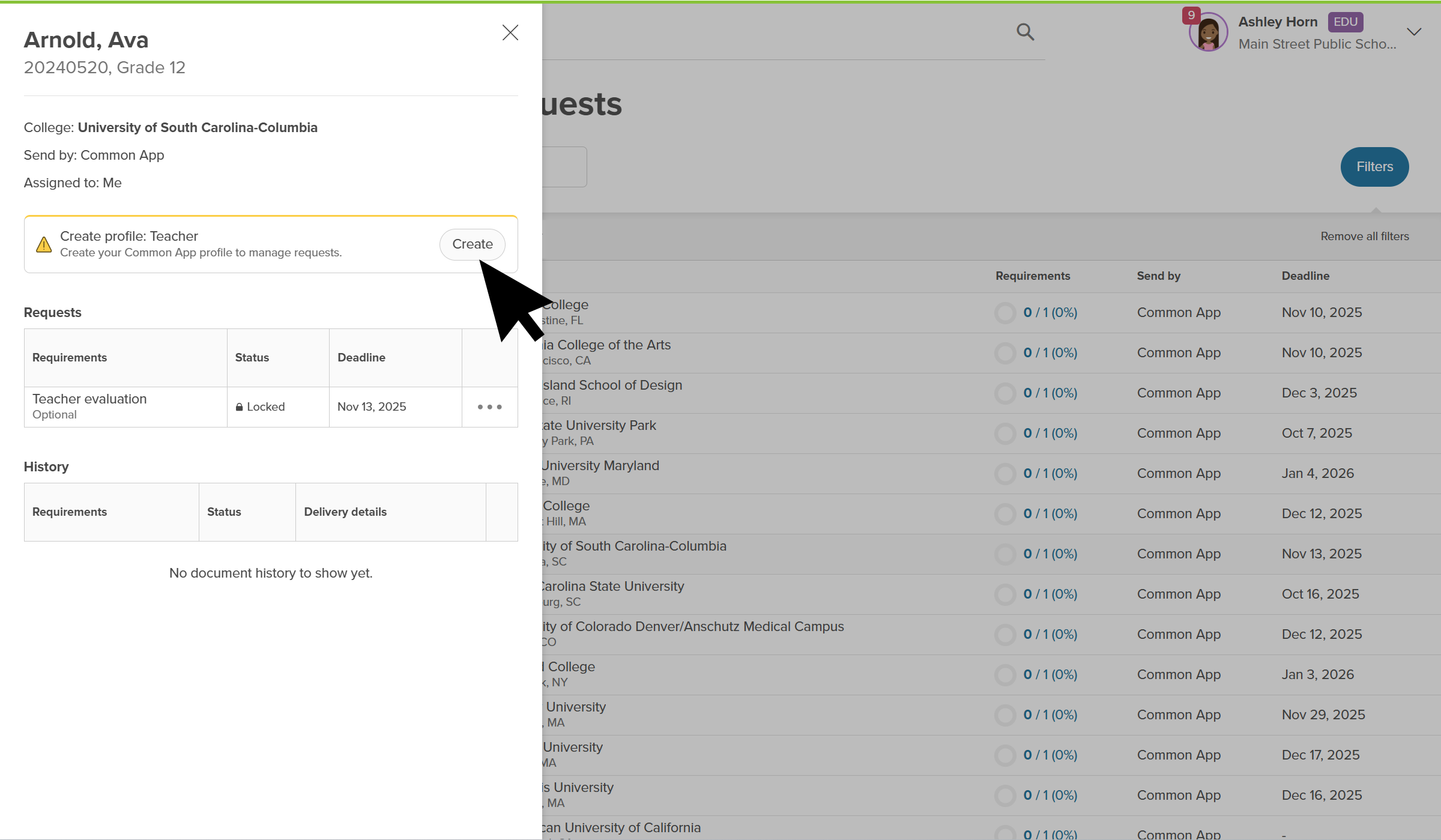Toggle the requirement circle for University of South Carolina-Columbia

click(x=1005, y=554)
